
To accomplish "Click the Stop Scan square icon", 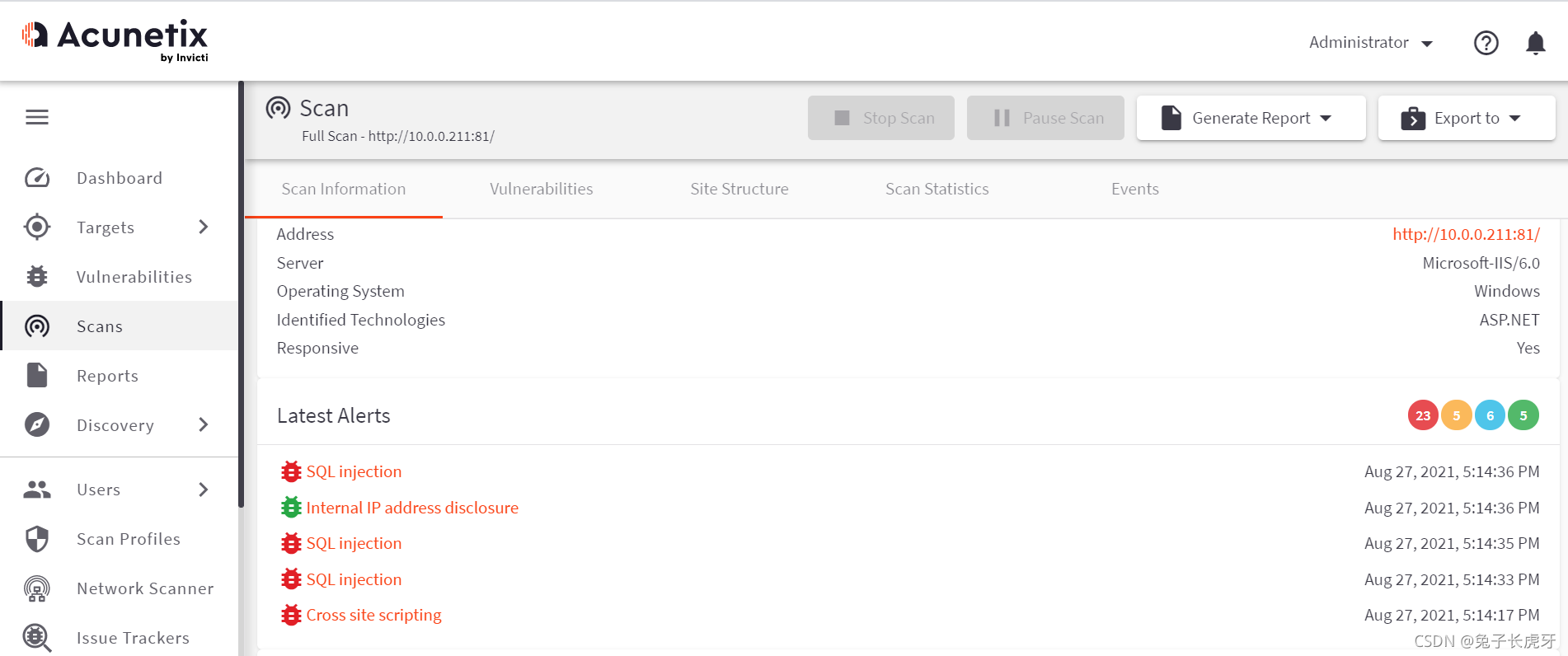I will tap(842, 118).
